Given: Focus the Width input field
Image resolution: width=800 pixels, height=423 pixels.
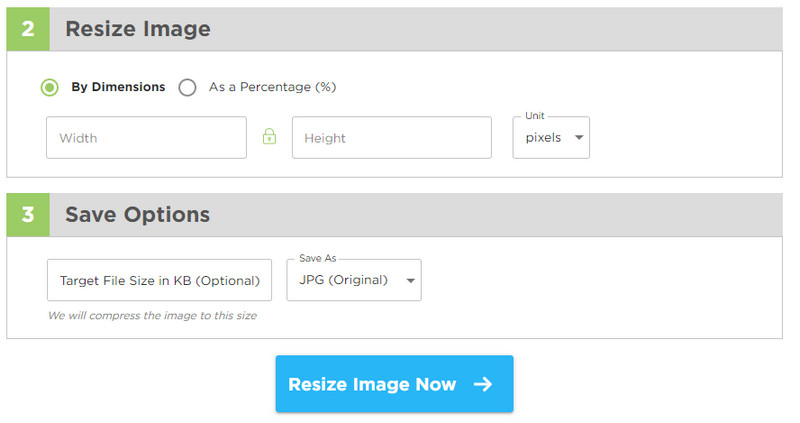Looking at the screenshot, I should (146, 137).
